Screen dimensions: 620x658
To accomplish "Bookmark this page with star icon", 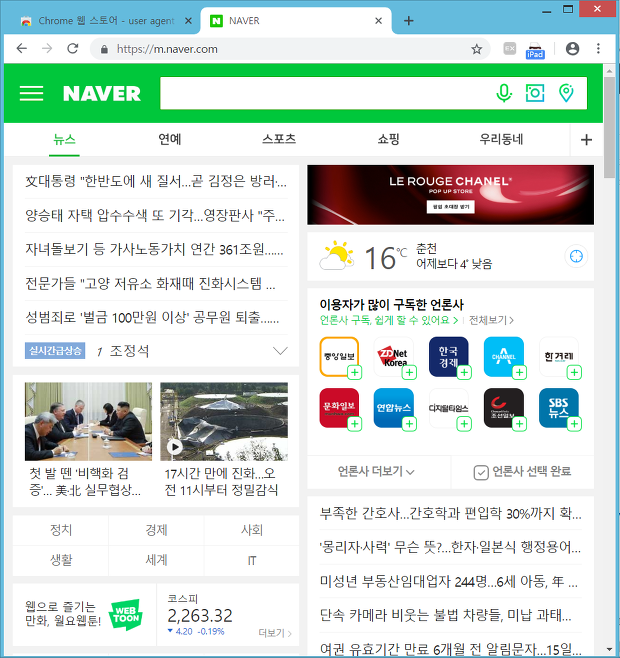I will 476,49.
